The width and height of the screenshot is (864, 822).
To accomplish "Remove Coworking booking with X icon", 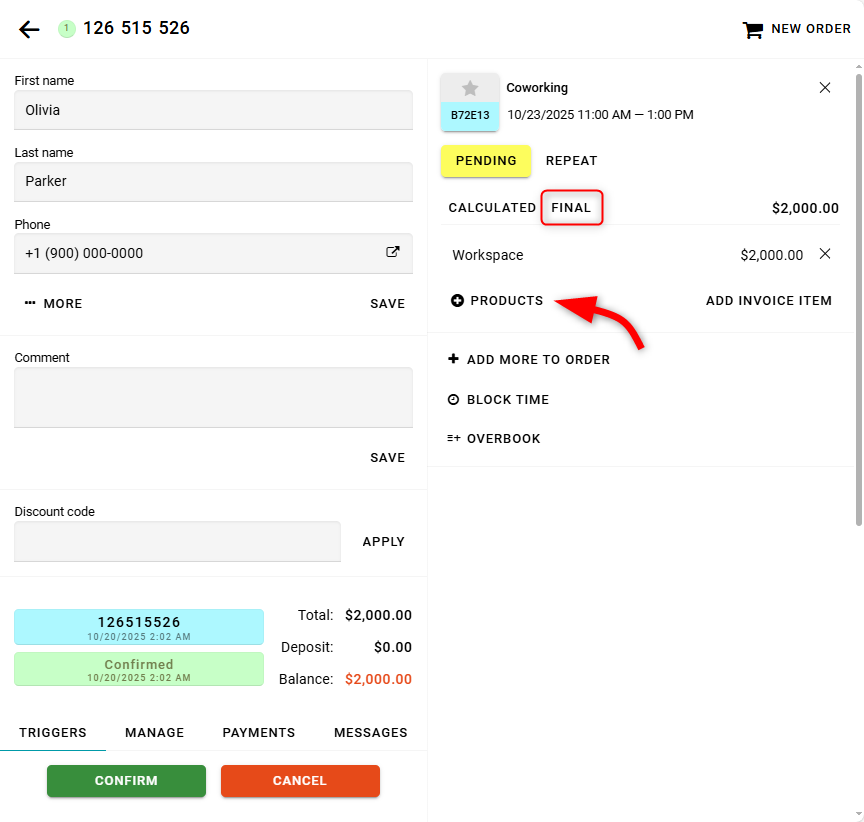I will point(825,88).
